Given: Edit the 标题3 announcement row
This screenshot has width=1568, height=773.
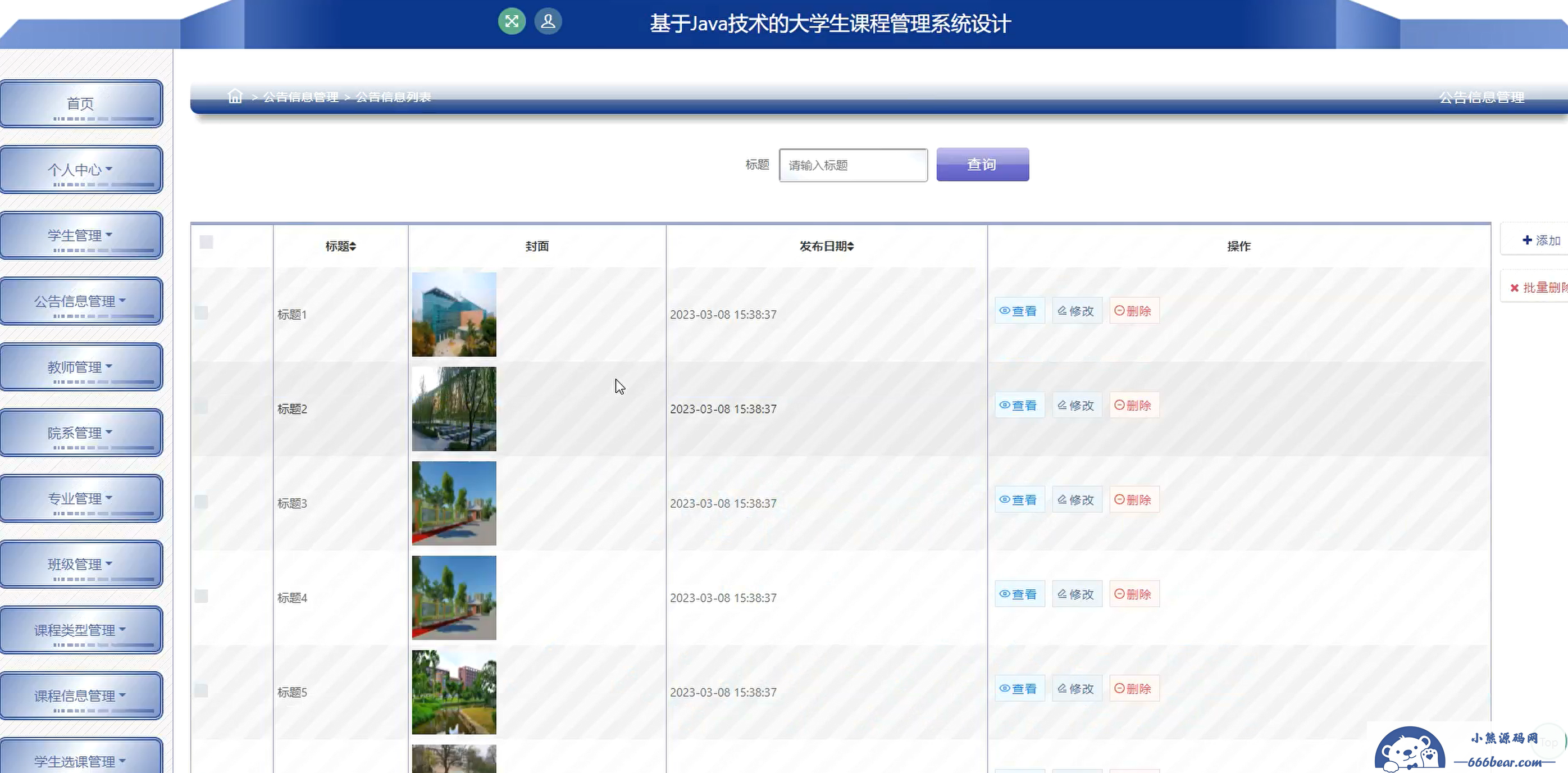Looking at the screenshot, I should coord(1077,500).
